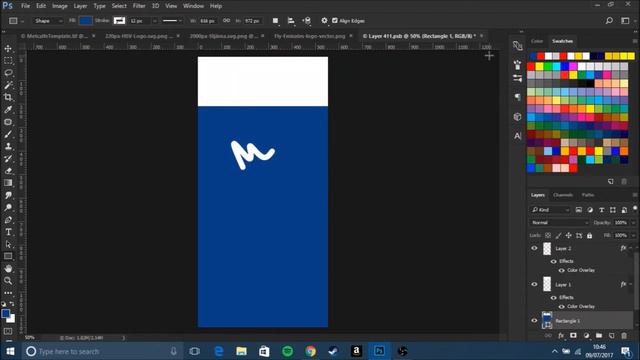Viewport: 640px width, 360px height.
Task: Click the link width and height icon
Action: (x=227, y=20)
